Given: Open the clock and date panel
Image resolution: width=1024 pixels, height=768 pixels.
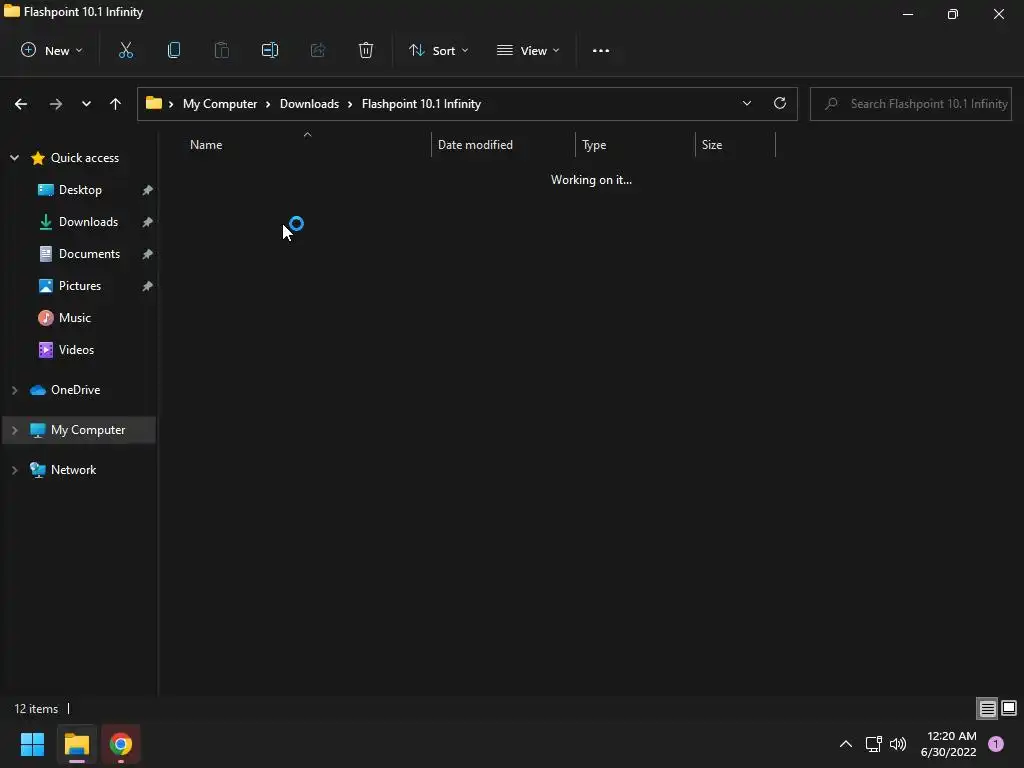Looking at the screenshot, I should pos(949,744).
